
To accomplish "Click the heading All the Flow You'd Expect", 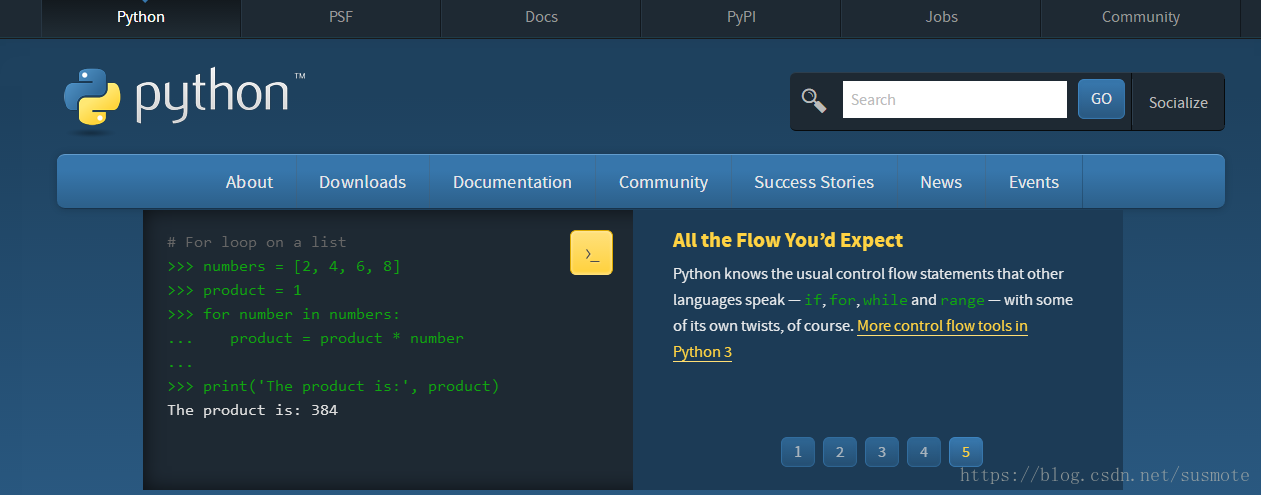I will tap(788, 240).
